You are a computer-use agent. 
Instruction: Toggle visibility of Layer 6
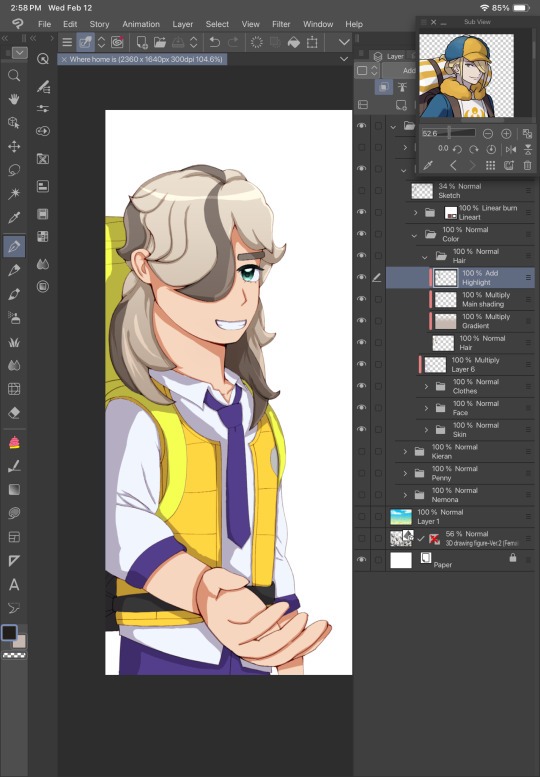[362, 364]
